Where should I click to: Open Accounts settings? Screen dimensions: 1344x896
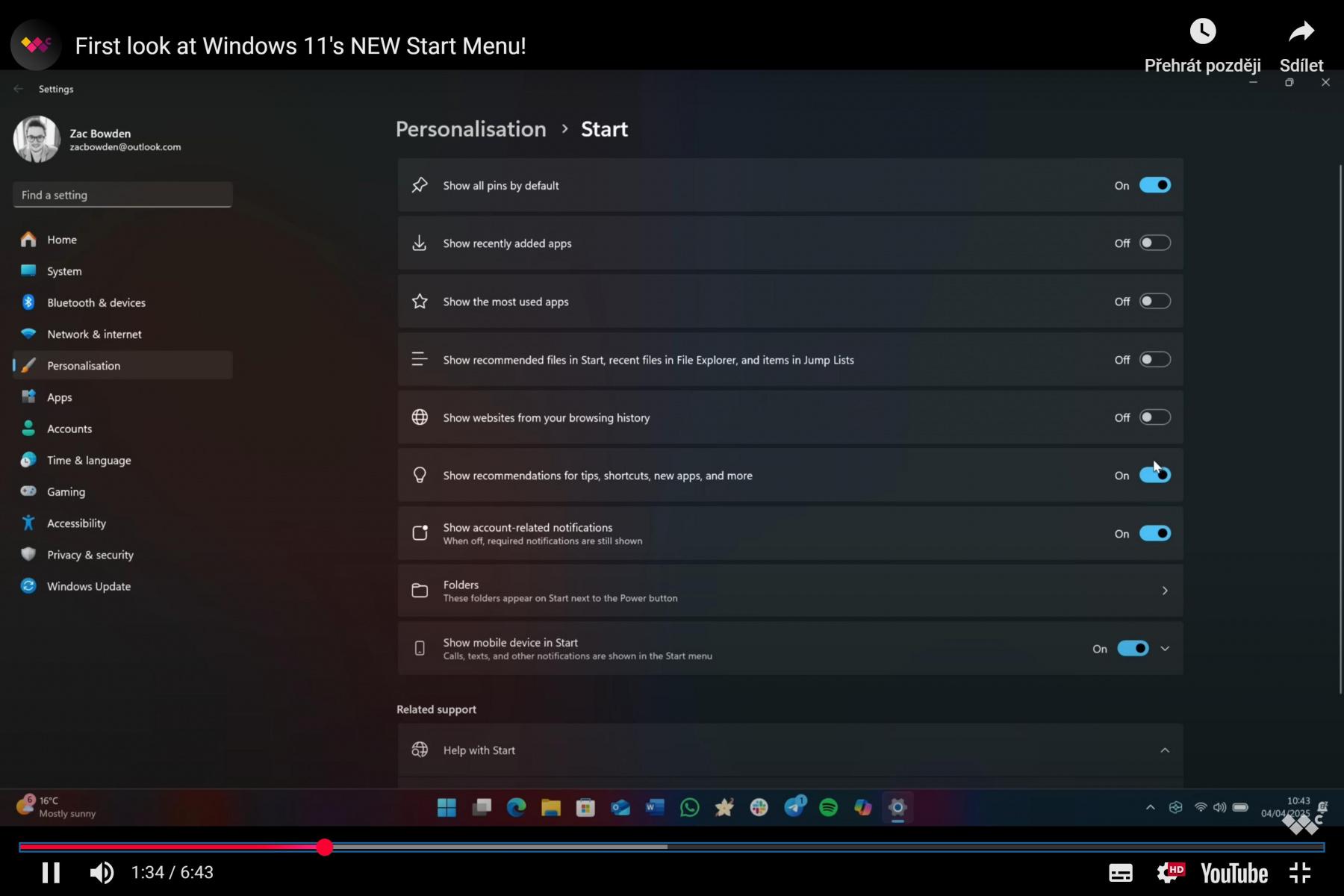point(122,429)
